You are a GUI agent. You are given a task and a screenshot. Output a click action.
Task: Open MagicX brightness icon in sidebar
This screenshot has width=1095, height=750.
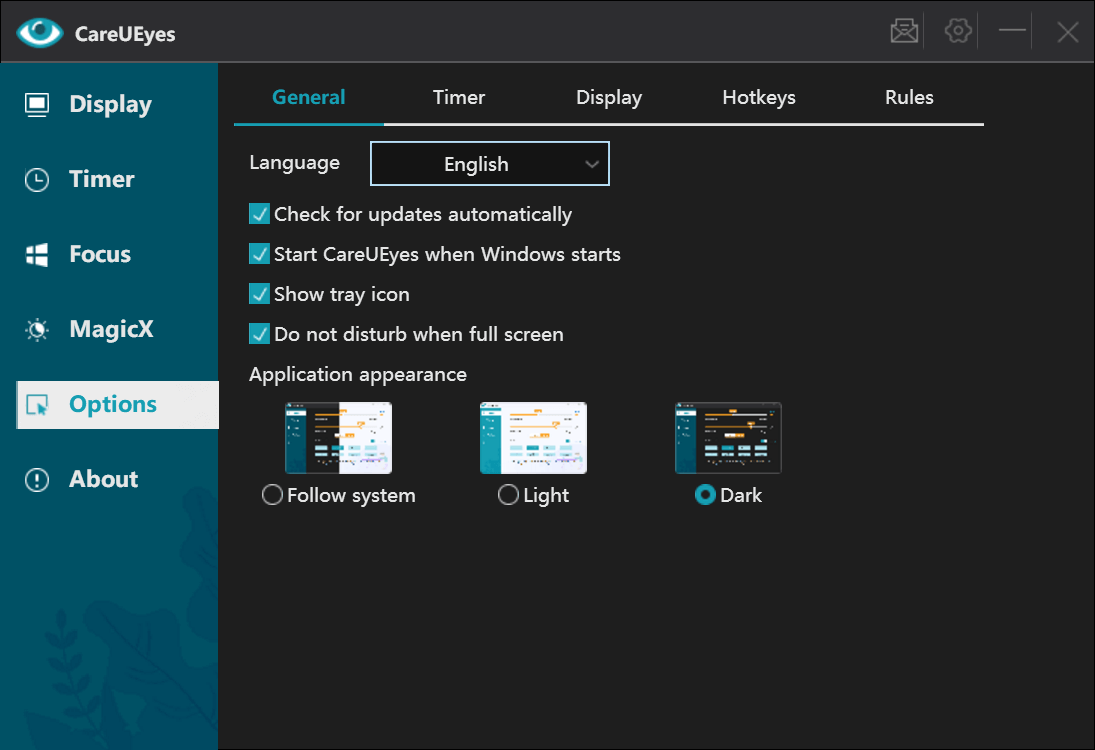click(37, 330)
